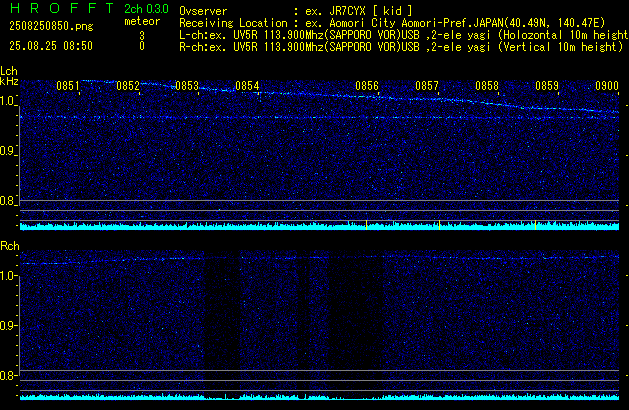Select the 0.9 label on Rch axis
Image resolution: width=629 pixels, height=410 pixels.
tap(7, 326)
